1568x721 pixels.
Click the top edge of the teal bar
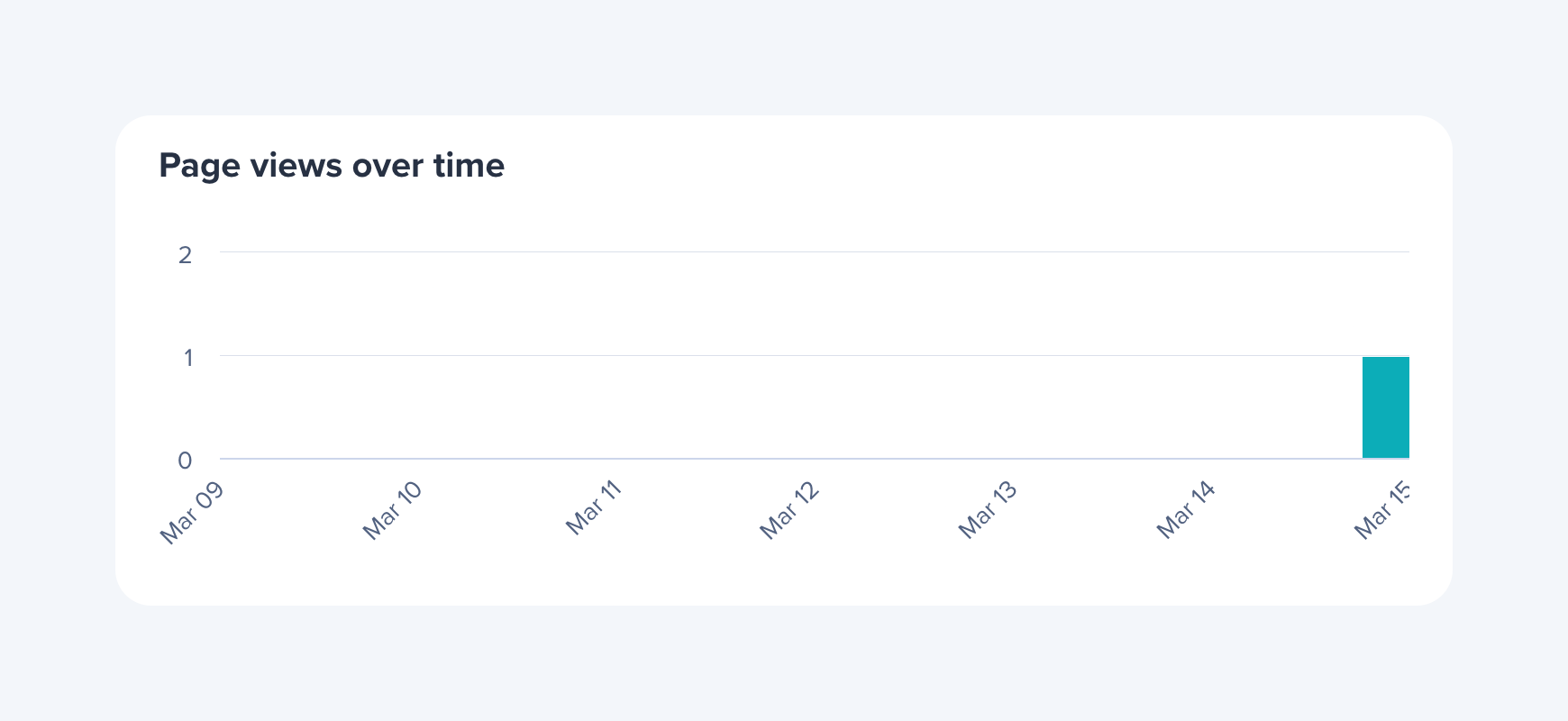1385,358
